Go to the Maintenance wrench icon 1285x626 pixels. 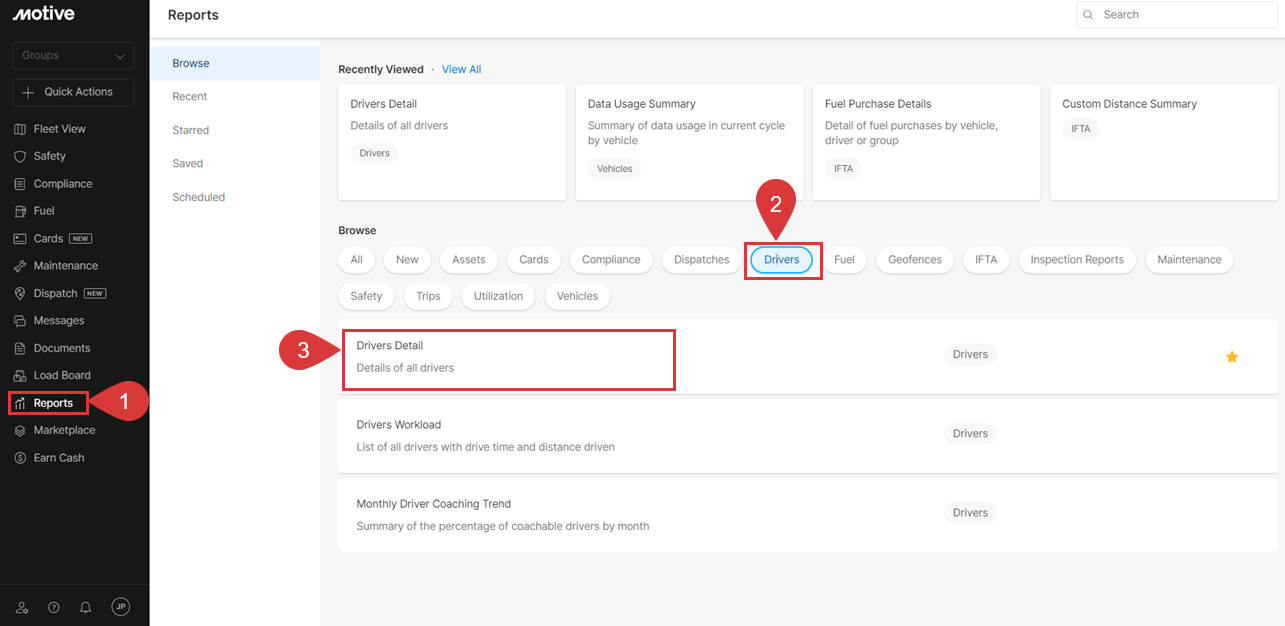click(x=20, y=266)
